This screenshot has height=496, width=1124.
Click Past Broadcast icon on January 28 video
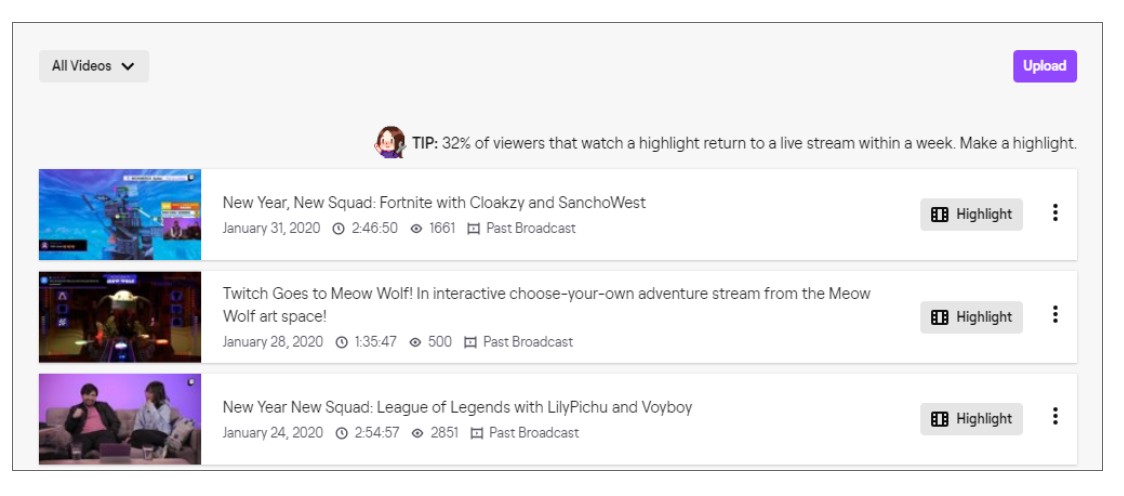pyautogui.click(x=470, y=343)
